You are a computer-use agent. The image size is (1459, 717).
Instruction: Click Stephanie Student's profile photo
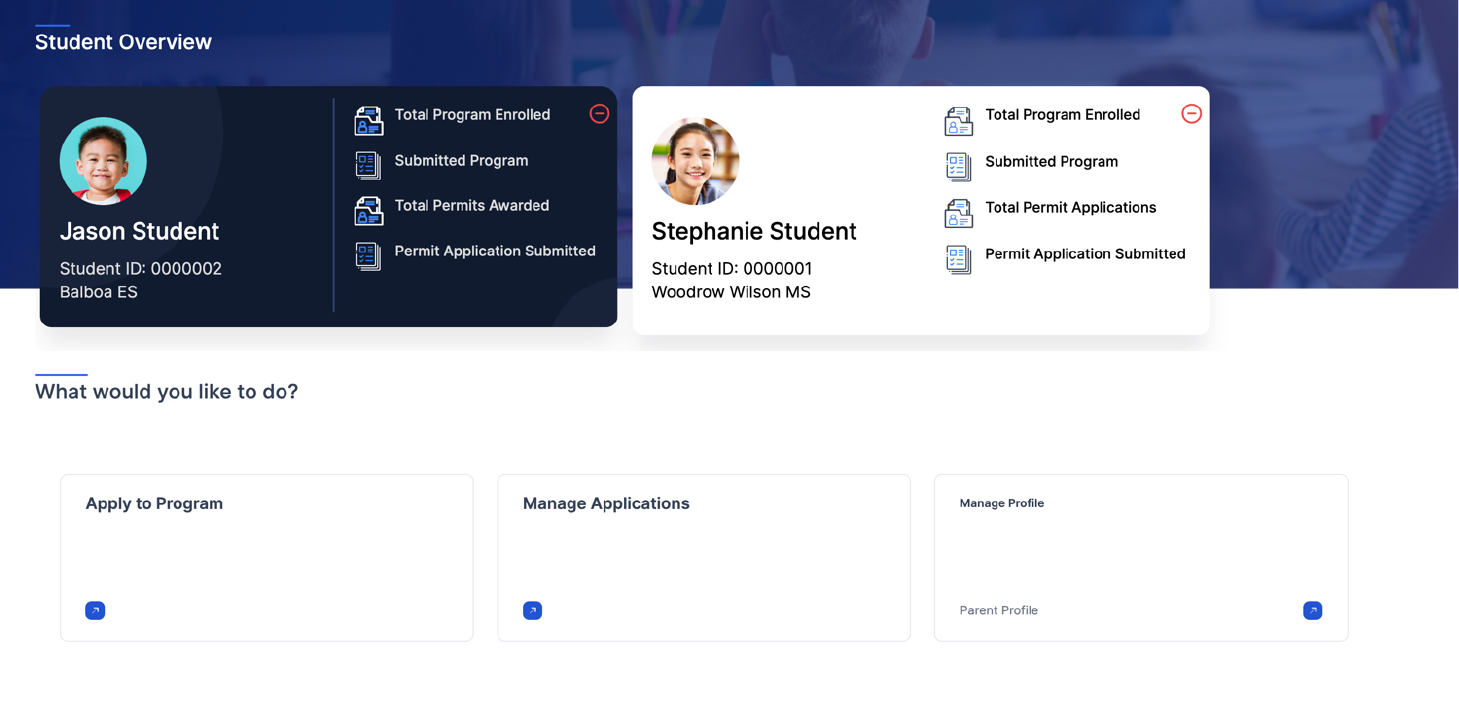[695, 161]
